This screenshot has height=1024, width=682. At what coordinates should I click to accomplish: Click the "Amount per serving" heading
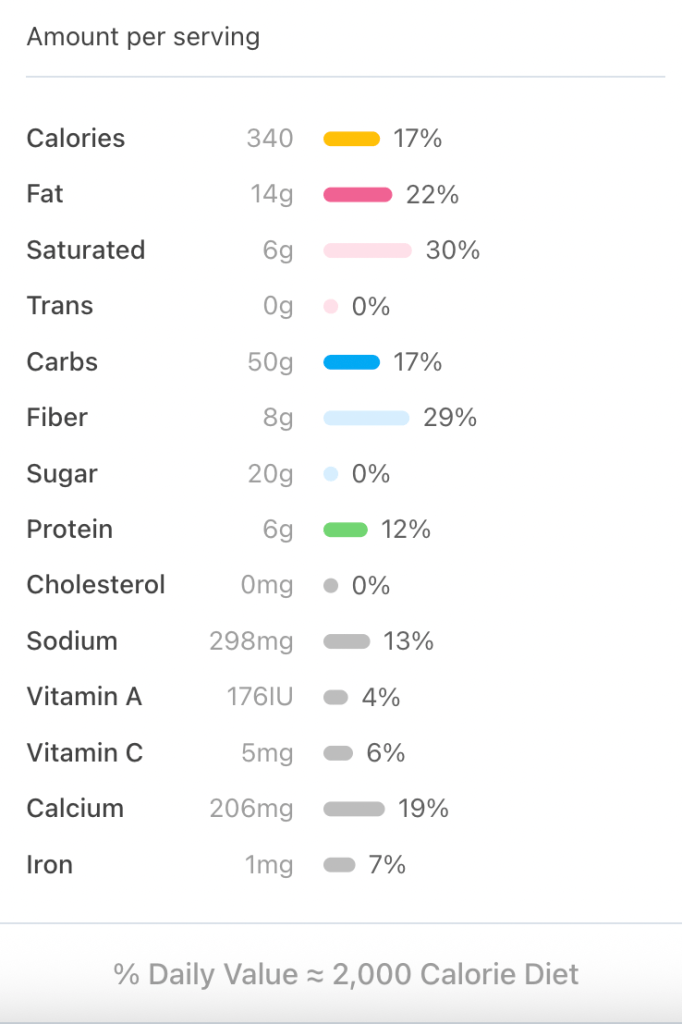coord(143,38)
